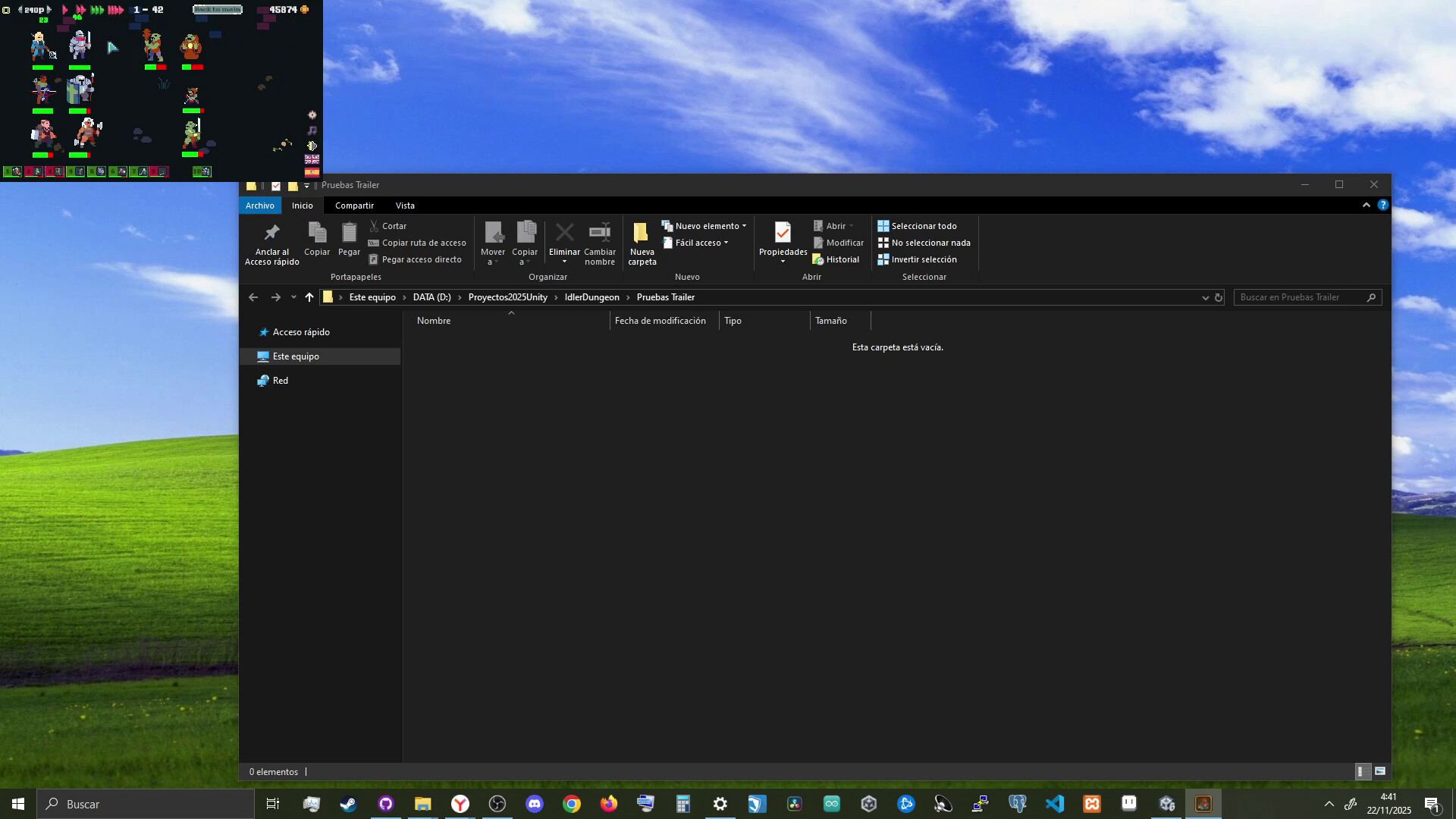Expand the Abrir dropdown arrow
The width and height of the screenshot is (1456, 819).
851,225
